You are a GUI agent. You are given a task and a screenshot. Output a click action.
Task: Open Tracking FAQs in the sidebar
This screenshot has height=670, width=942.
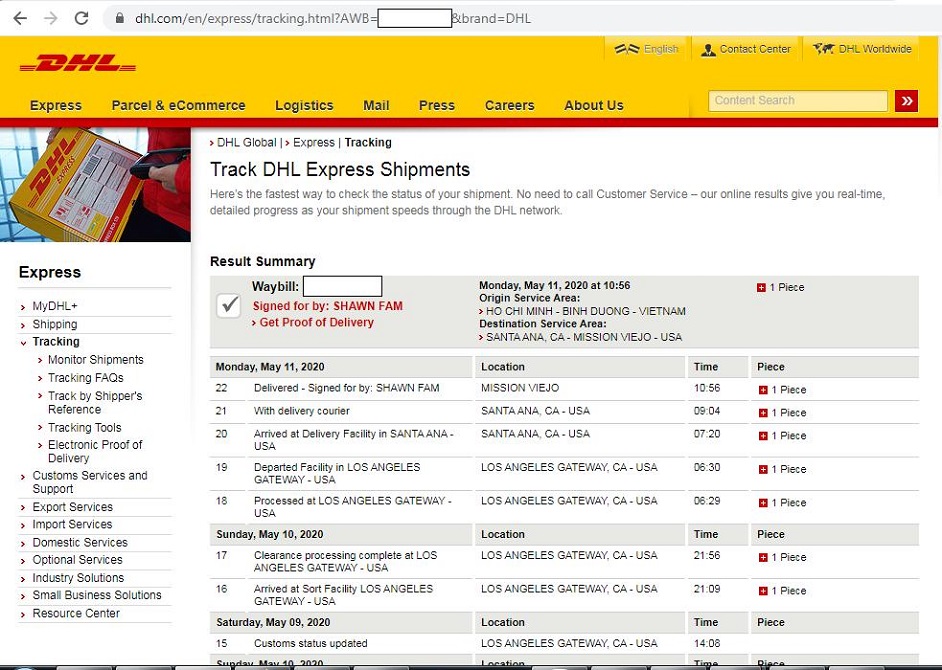click(x=85, y=377)
